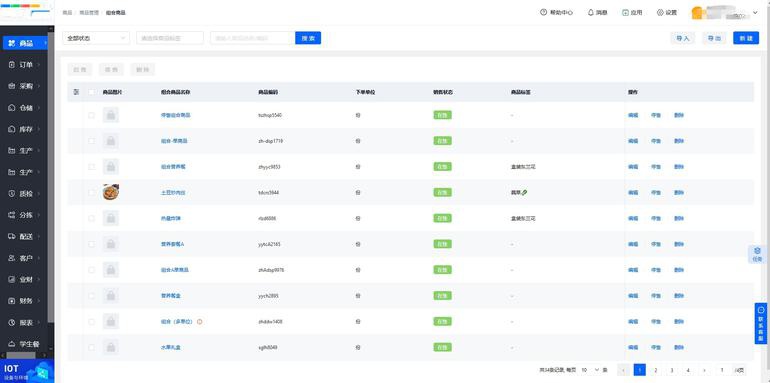Check the checkbox for the 土豆炒肉丝 row
The image size is (770, 383).
92,192
